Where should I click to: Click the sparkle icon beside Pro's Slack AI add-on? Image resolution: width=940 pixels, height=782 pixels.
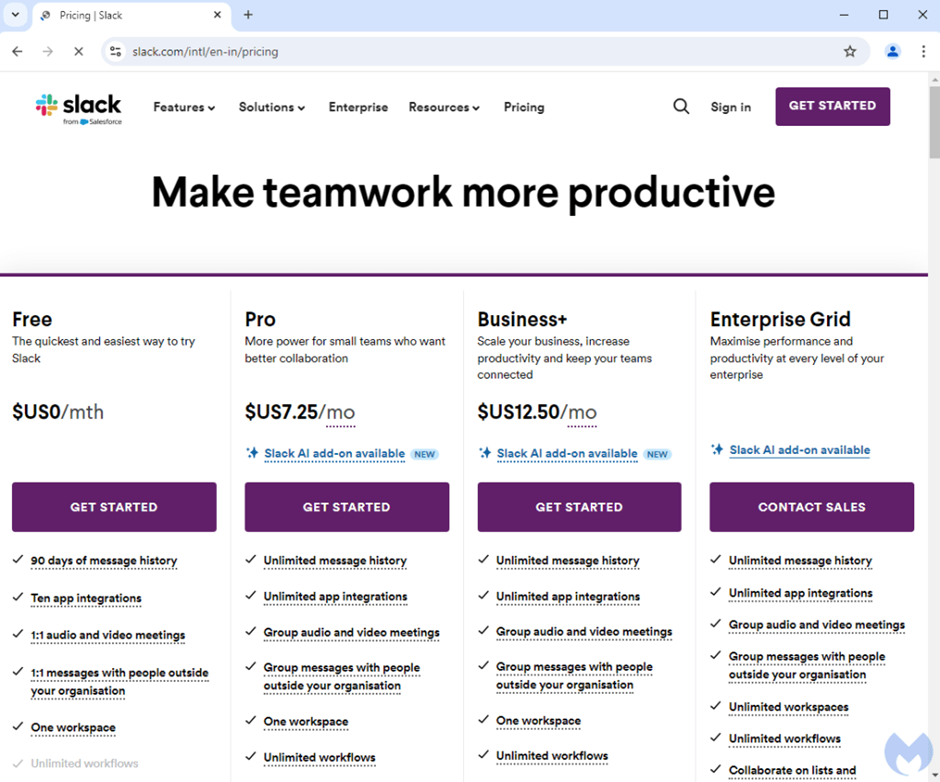pyautogui.click(x=252, y=453)
